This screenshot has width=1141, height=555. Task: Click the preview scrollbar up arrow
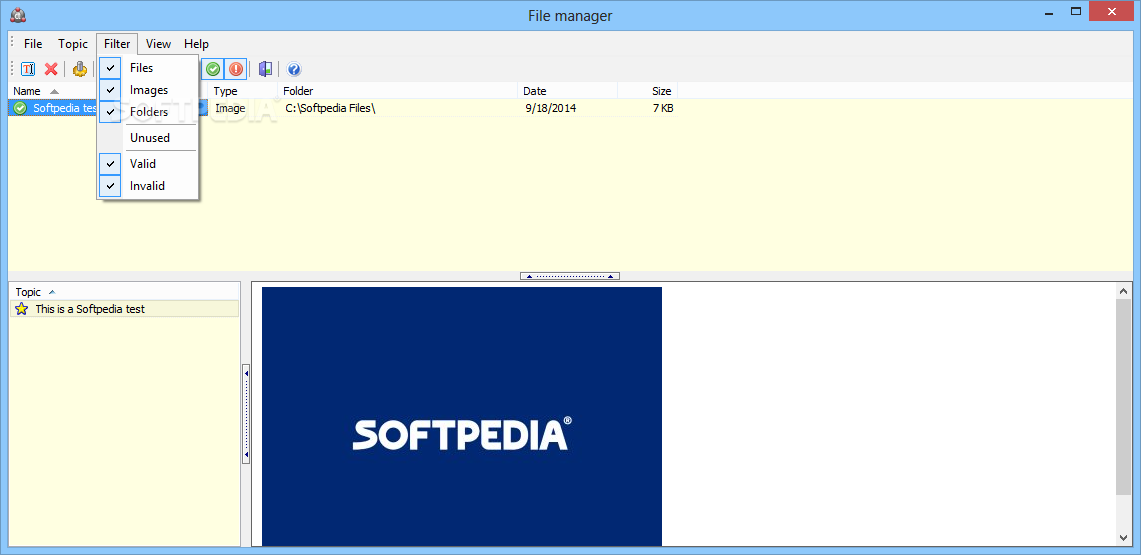pyautogui.click(x=1124, y=291)
